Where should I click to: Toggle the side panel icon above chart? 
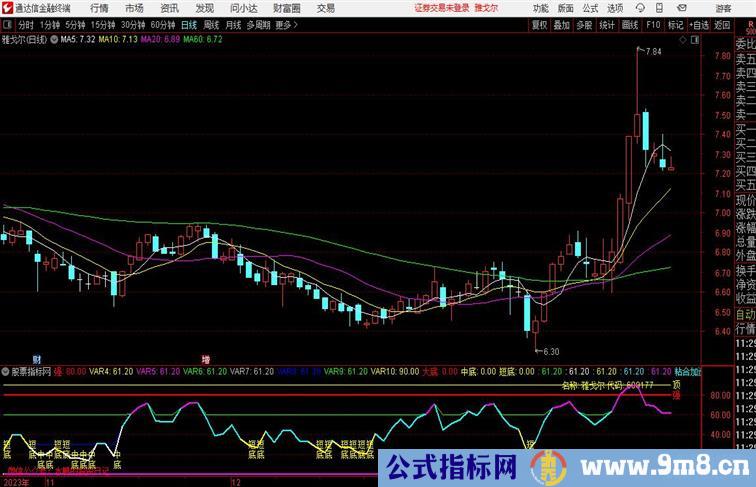(695, 41)
